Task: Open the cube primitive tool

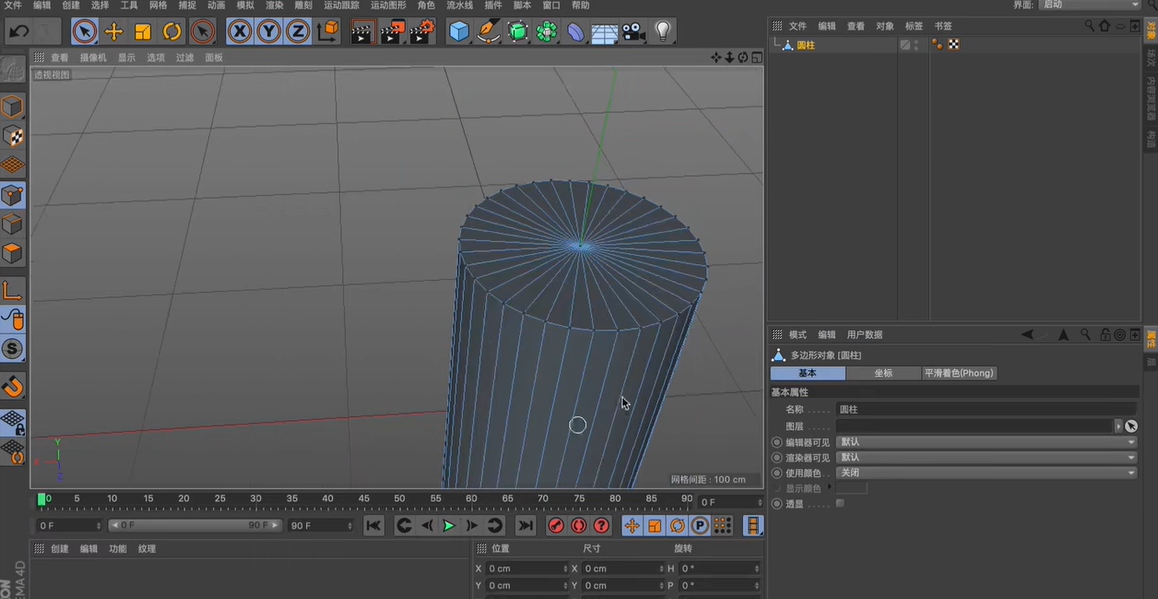Action: coord(457,31)
